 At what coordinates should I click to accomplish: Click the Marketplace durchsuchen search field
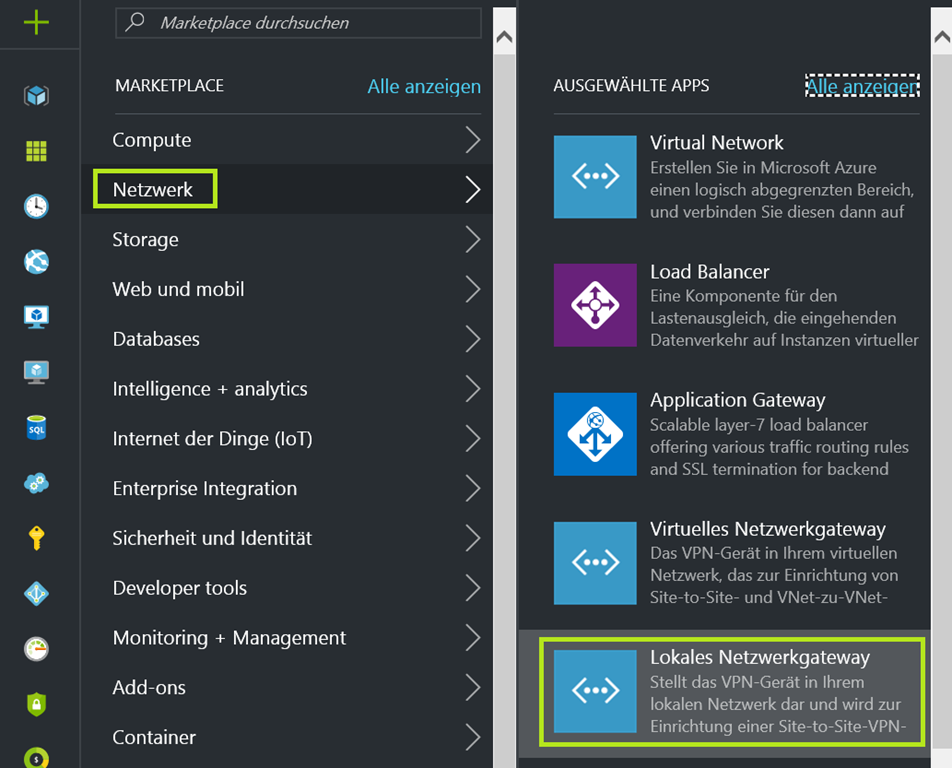[298, 22]
